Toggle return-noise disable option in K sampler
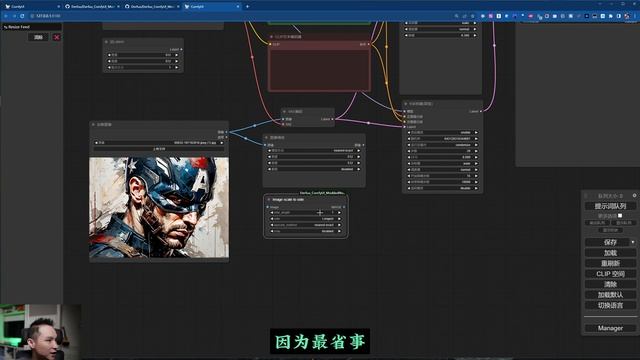 click(442, 188)
